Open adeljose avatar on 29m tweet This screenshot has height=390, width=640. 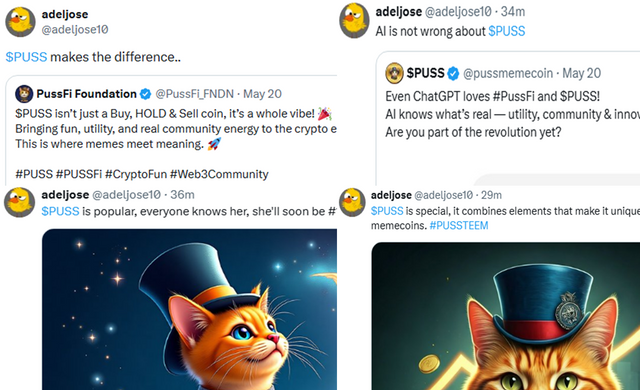coord(352,202)
